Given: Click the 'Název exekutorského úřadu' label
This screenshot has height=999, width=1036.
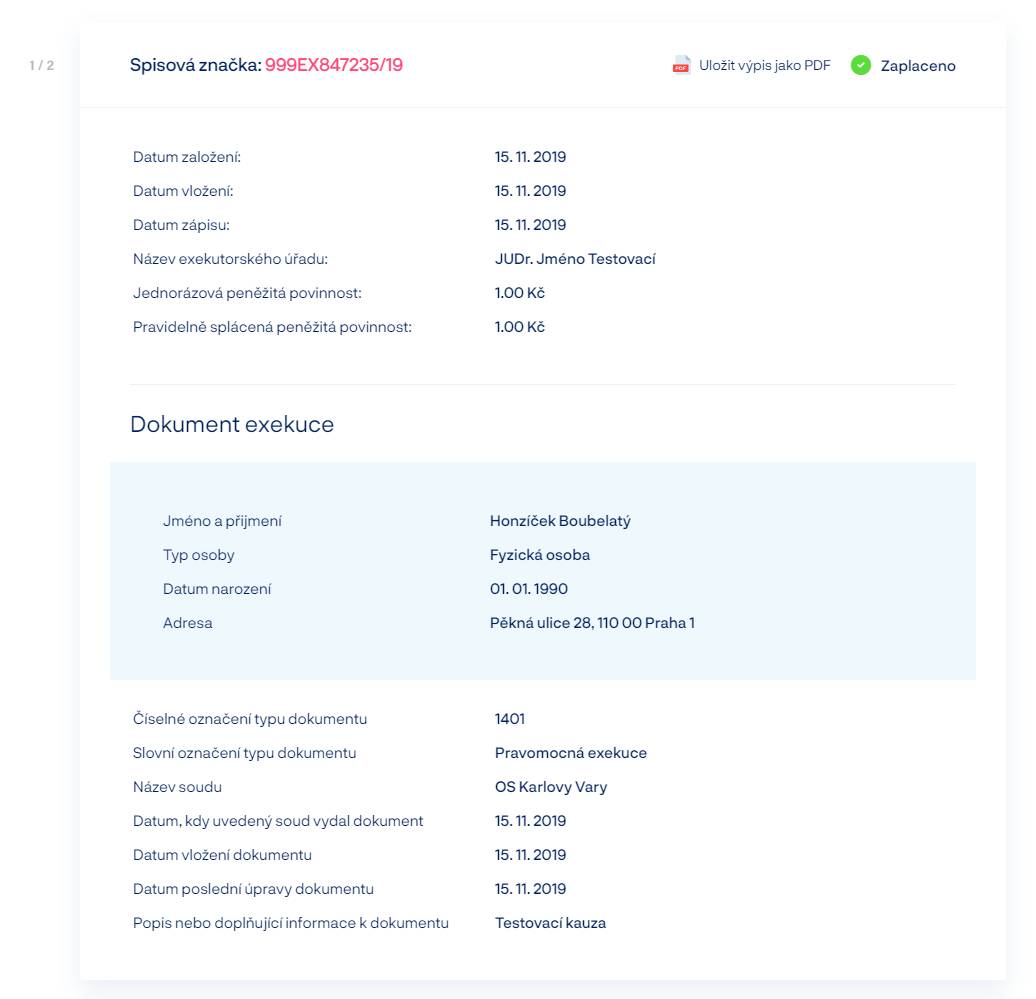Looking at the screenshot, I should pyautogui.click(x=230, y=259).
